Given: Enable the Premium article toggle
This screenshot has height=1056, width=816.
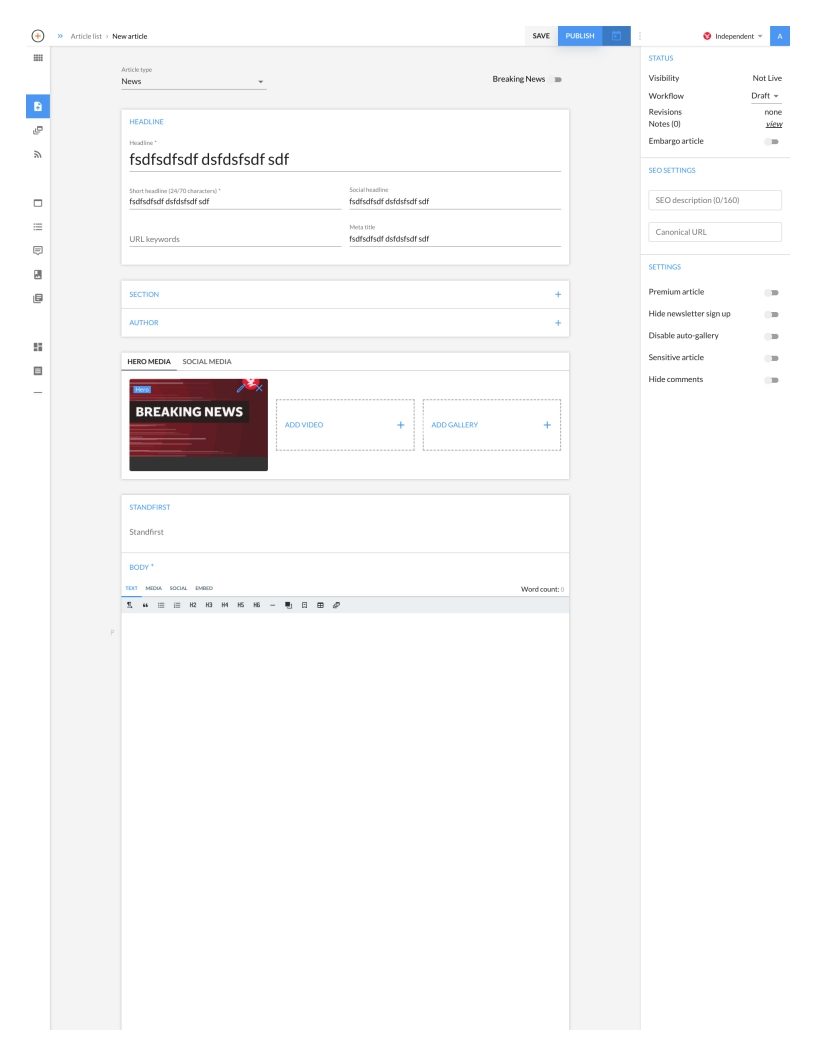Looking at the screenshot, I should [x=772, y=292].
